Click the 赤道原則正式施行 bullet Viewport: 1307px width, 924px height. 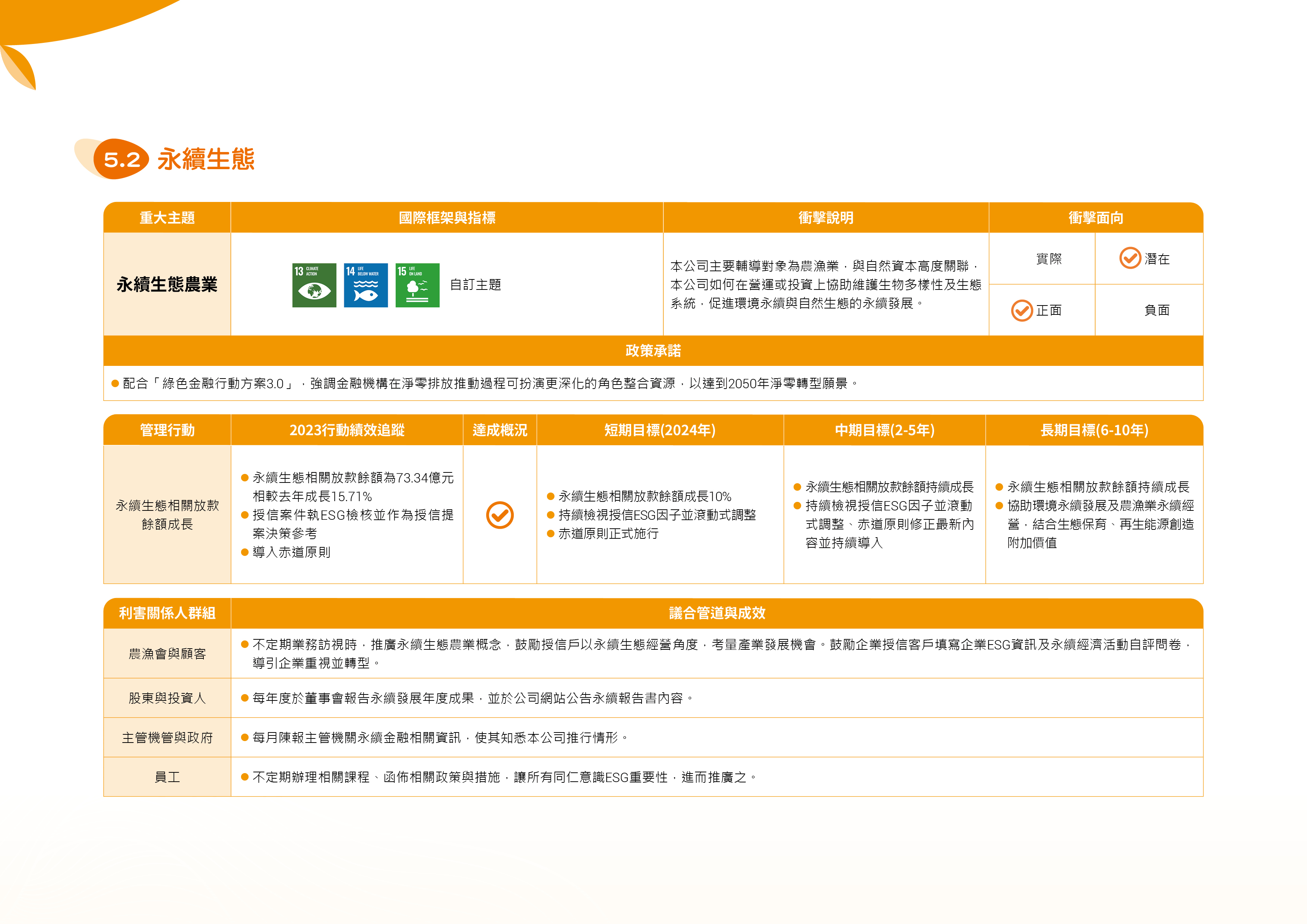click(603, 534)
